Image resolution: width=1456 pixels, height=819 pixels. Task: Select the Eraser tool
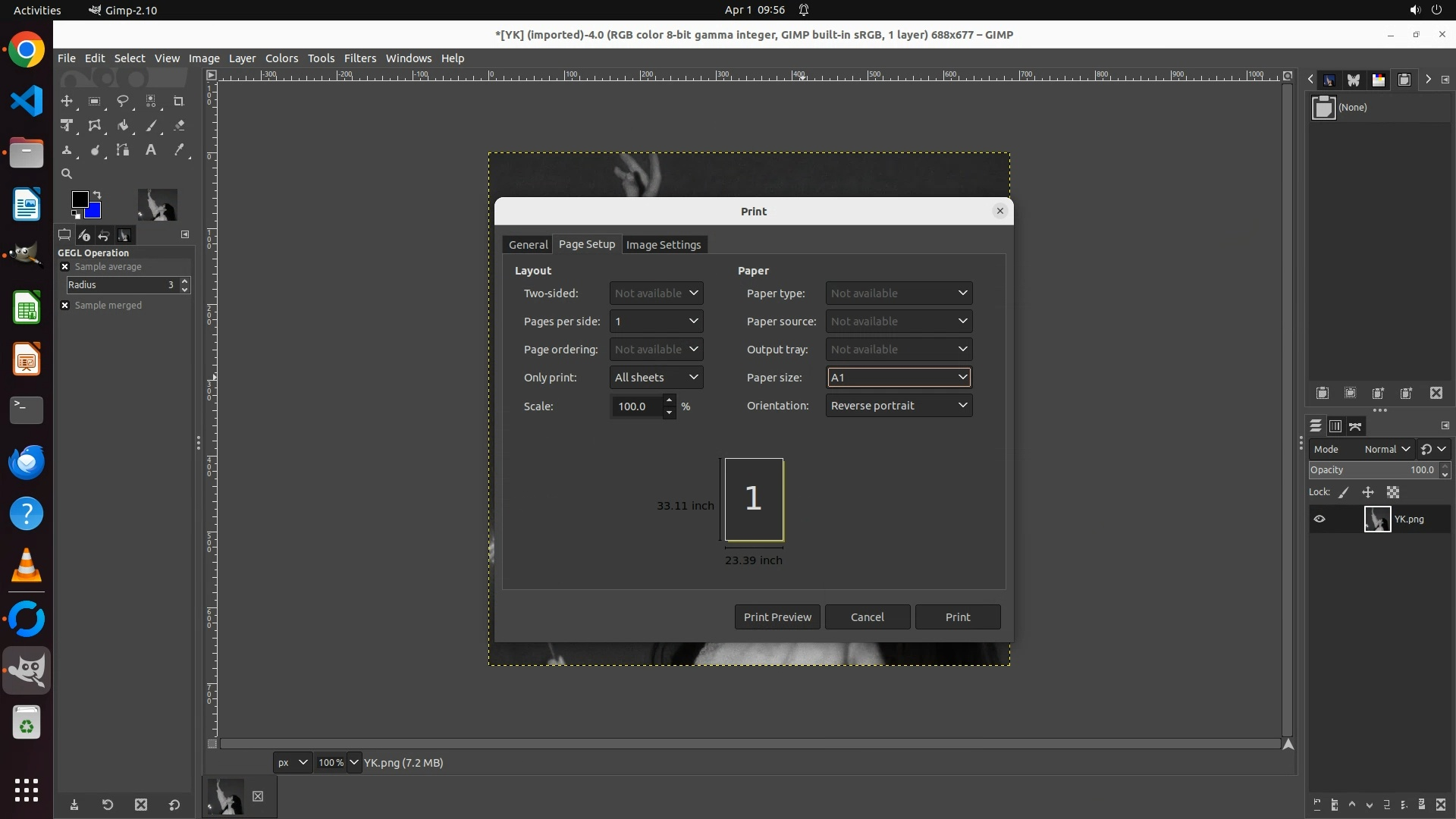pos(179,126)
